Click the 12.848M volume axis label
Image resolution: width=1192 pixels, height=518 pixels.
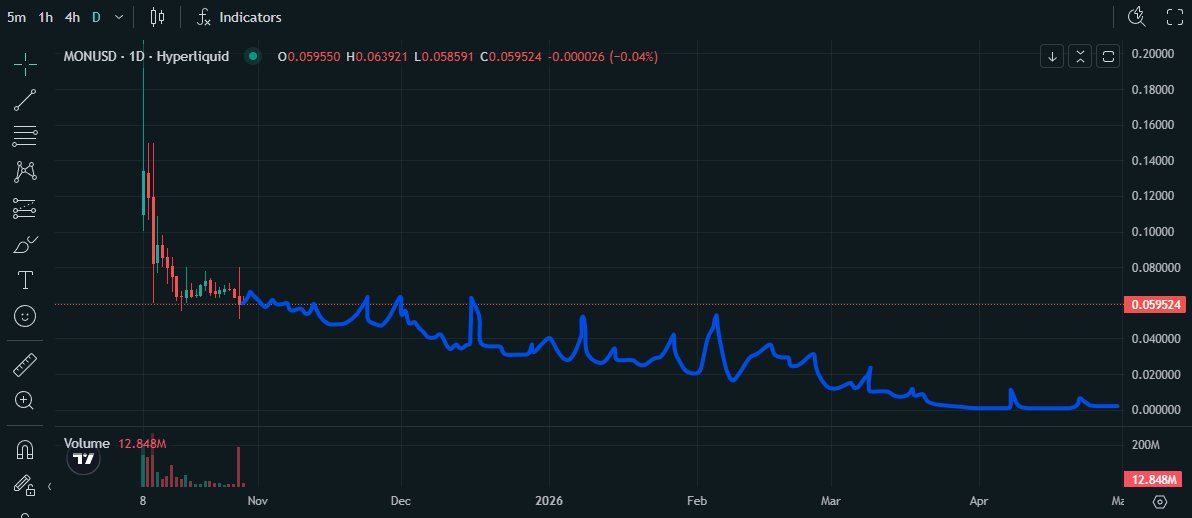point(1153,479)
